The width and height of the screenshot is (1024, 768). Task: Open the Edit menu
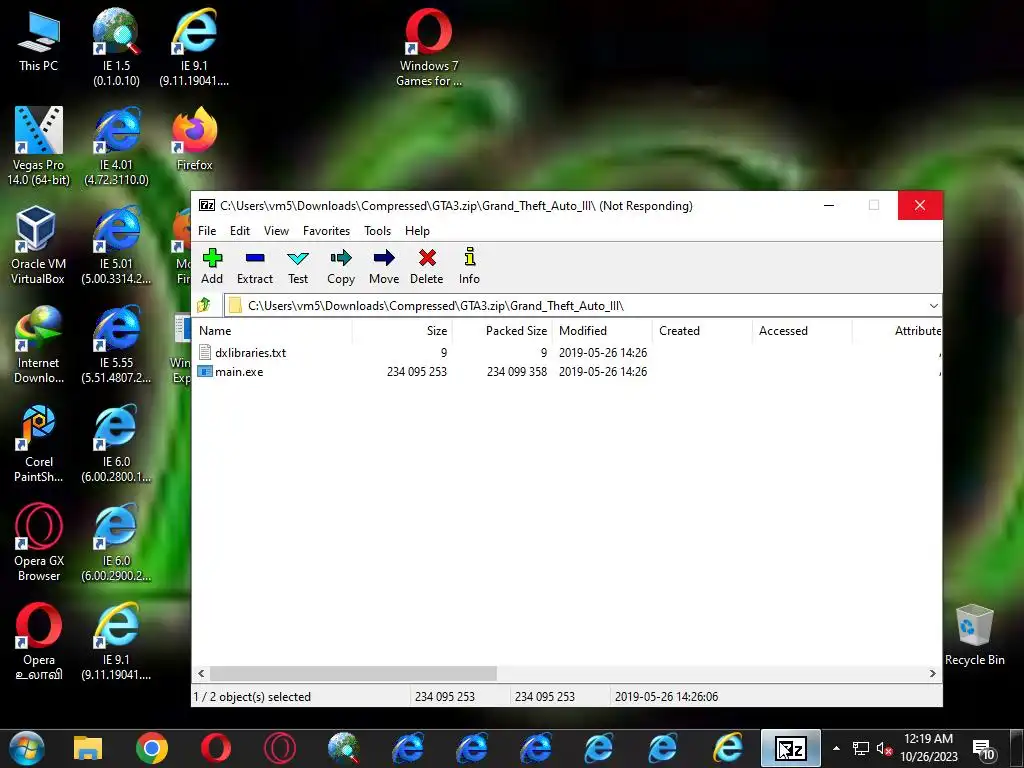pos(240,231)
